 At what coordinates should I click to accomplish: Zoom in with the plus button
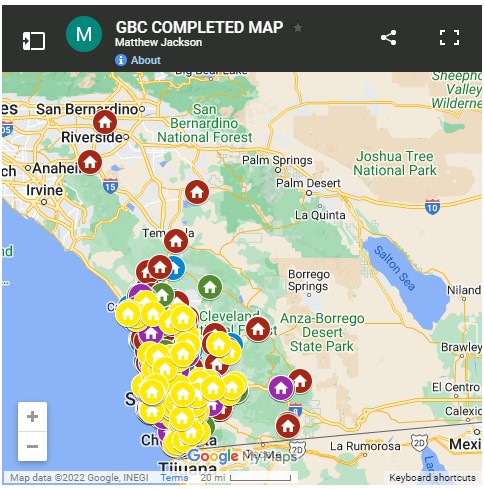point(32,417)
